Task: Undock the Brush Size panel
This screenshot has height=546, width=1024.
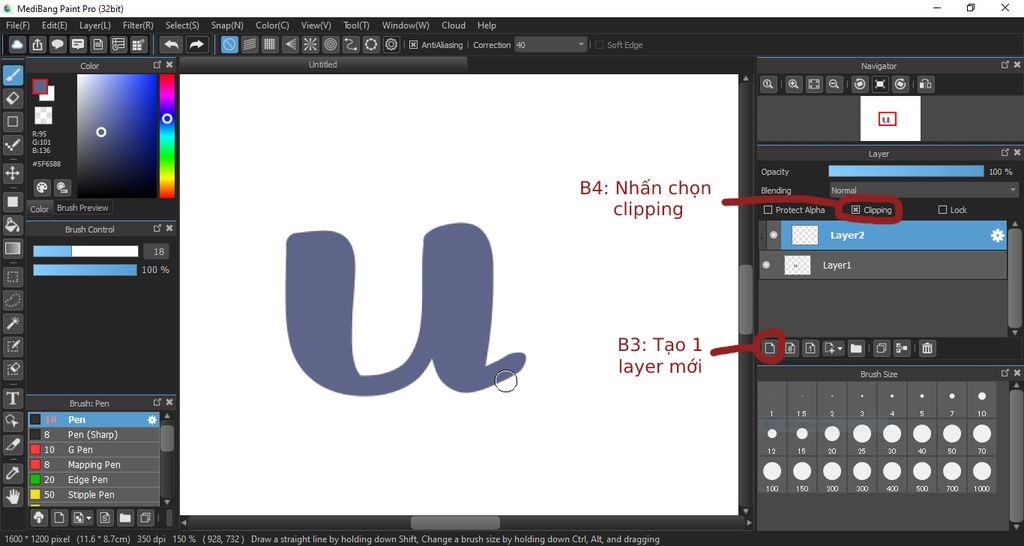Action: [x=1005, y=373]
